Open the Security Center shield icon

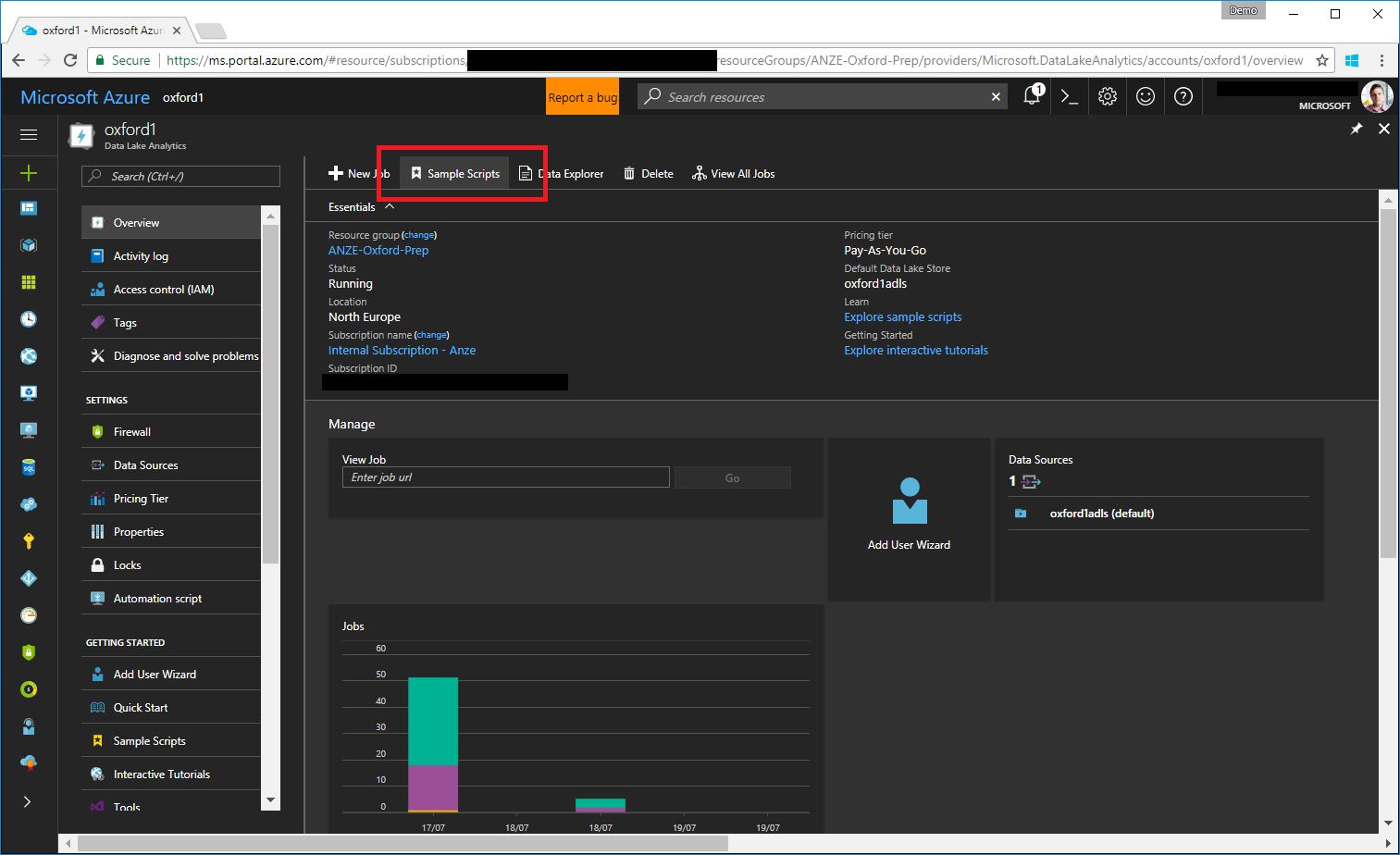point(29,652)
